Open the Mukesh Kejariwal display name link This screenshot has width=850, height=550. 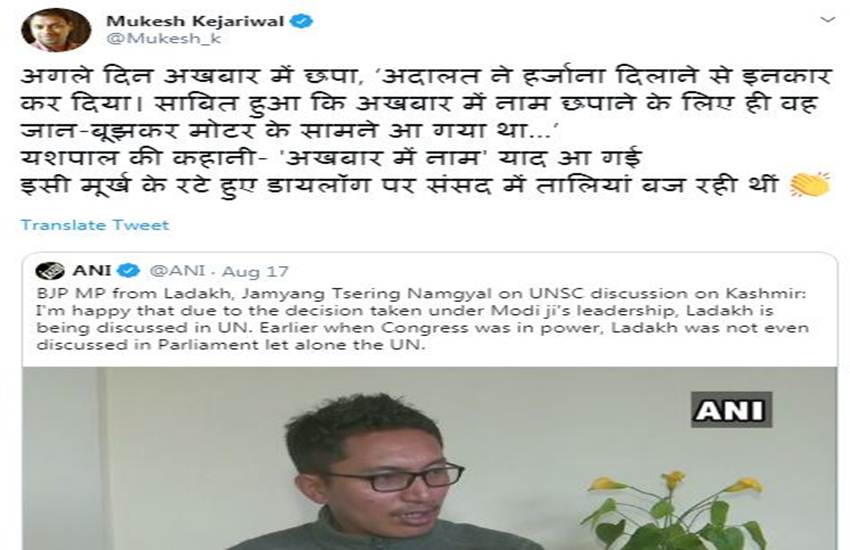[x=195, y=21]
